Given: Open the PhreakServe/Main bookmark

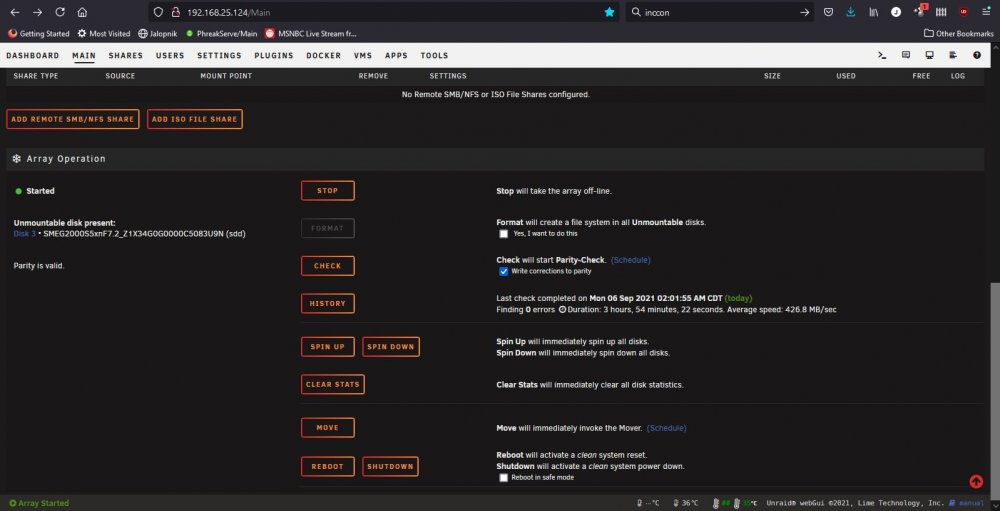Looking at the screenshot, I should [x=221, y=34].
